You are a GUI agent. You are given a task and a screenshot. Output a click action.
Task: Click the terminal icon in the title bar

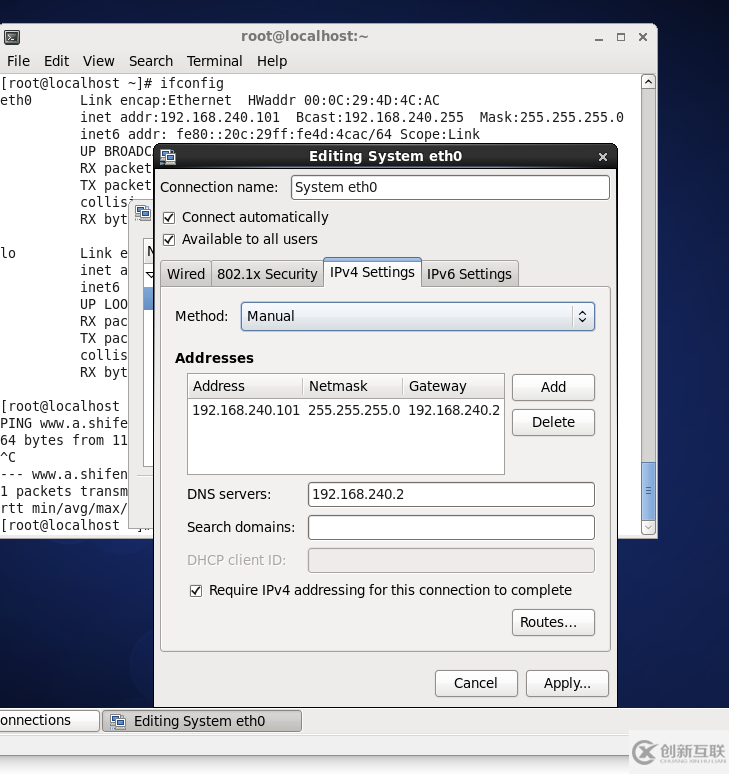coord(12,37)
